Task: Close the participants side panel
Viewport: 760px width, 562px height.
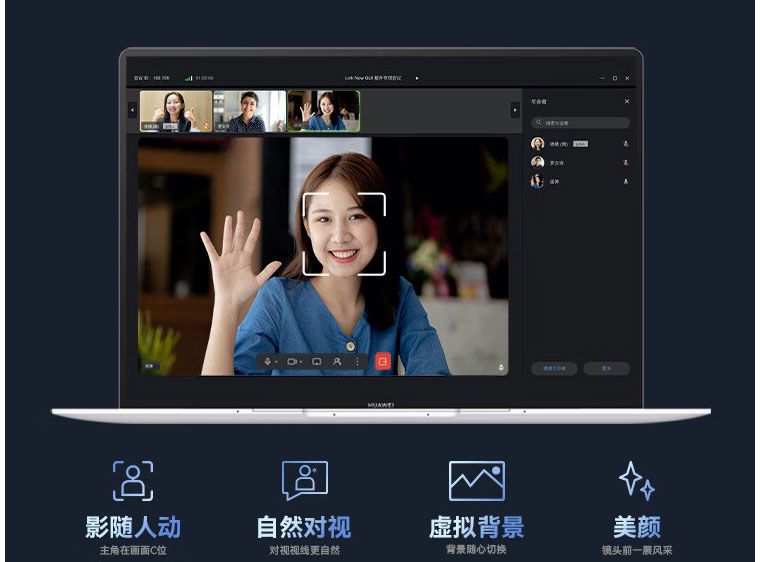Action: [x=627, y=101]
